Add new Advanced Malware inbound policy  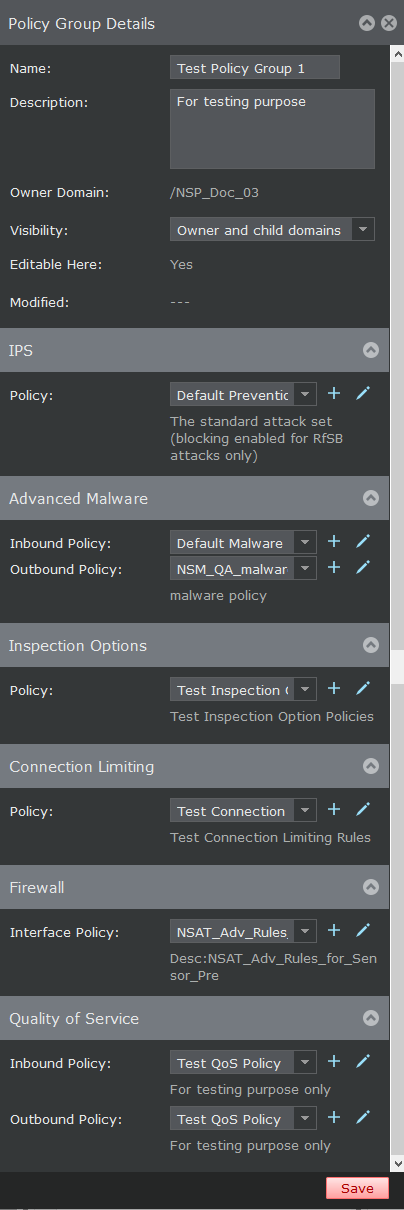click(x=334, y=541)
